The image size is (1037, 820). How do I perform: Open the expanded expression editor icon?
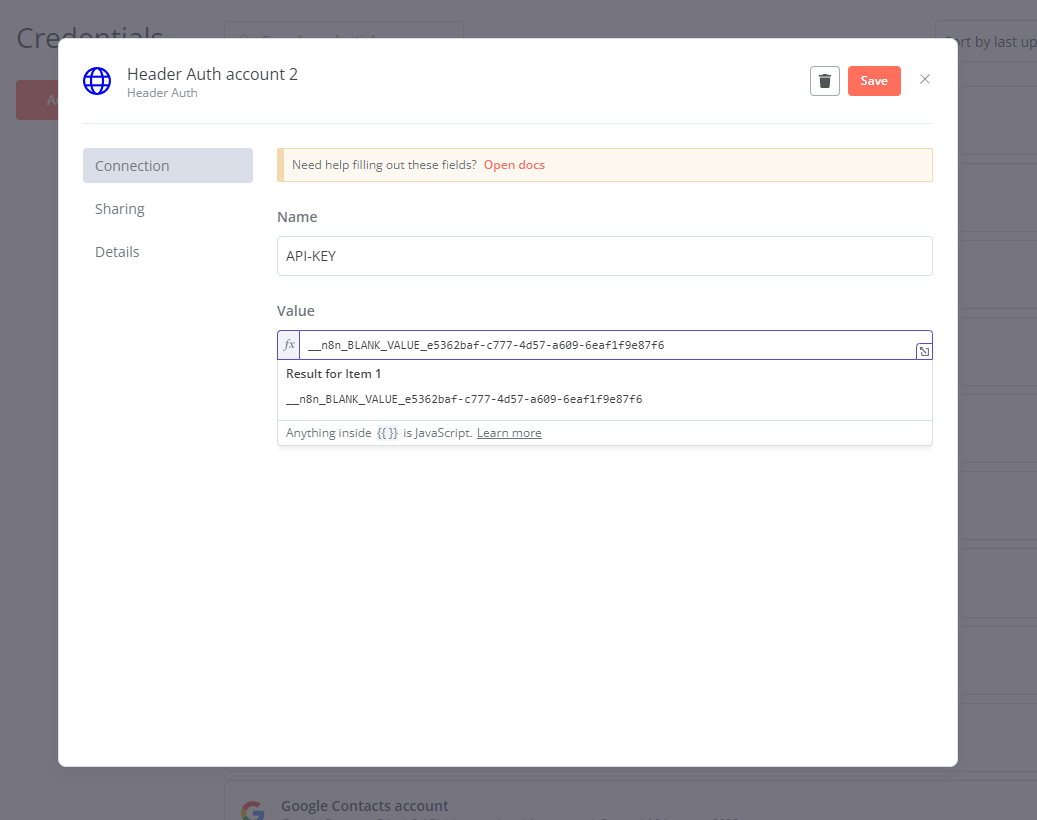tap(924, 351)
